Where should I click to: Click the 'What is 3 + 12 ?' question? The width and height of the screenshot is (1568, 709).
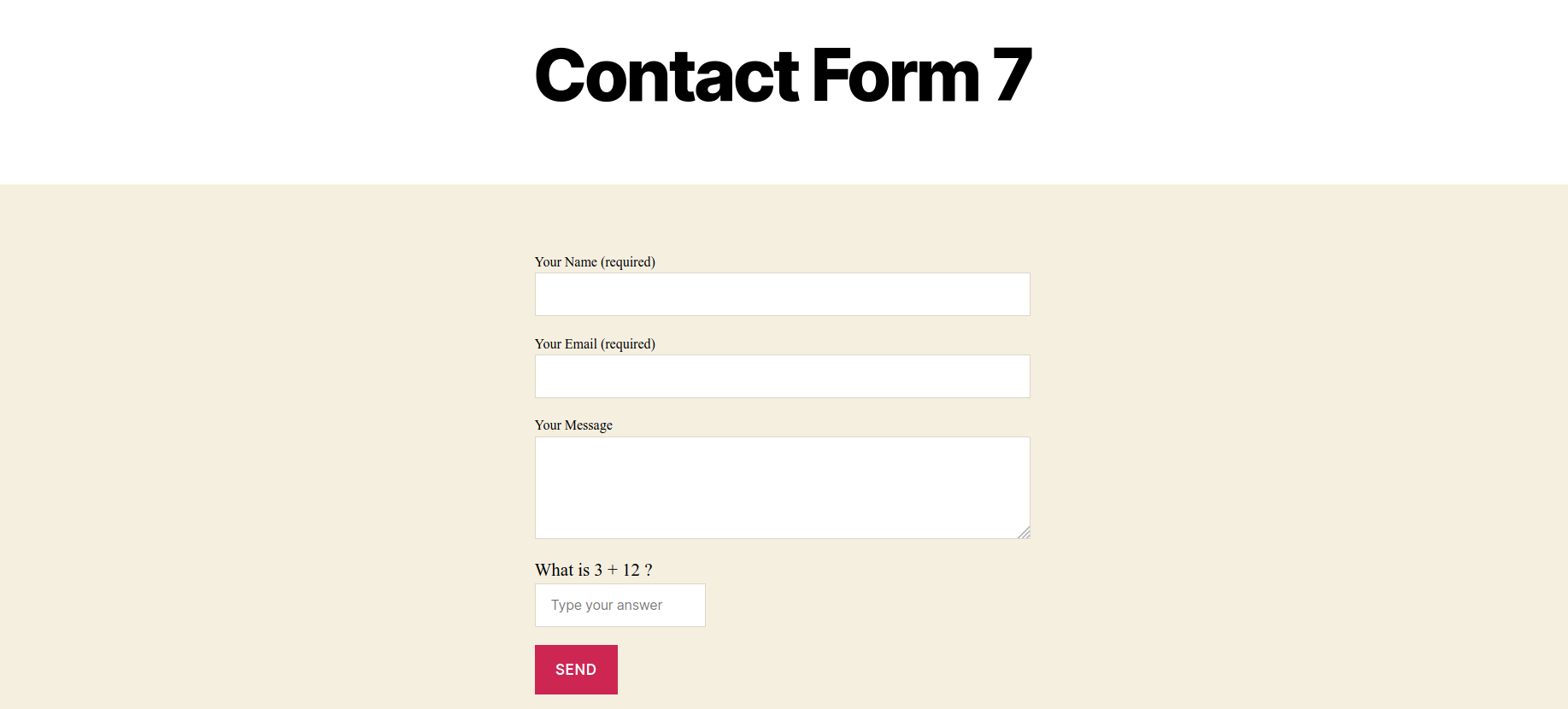[x=594, y=570]
